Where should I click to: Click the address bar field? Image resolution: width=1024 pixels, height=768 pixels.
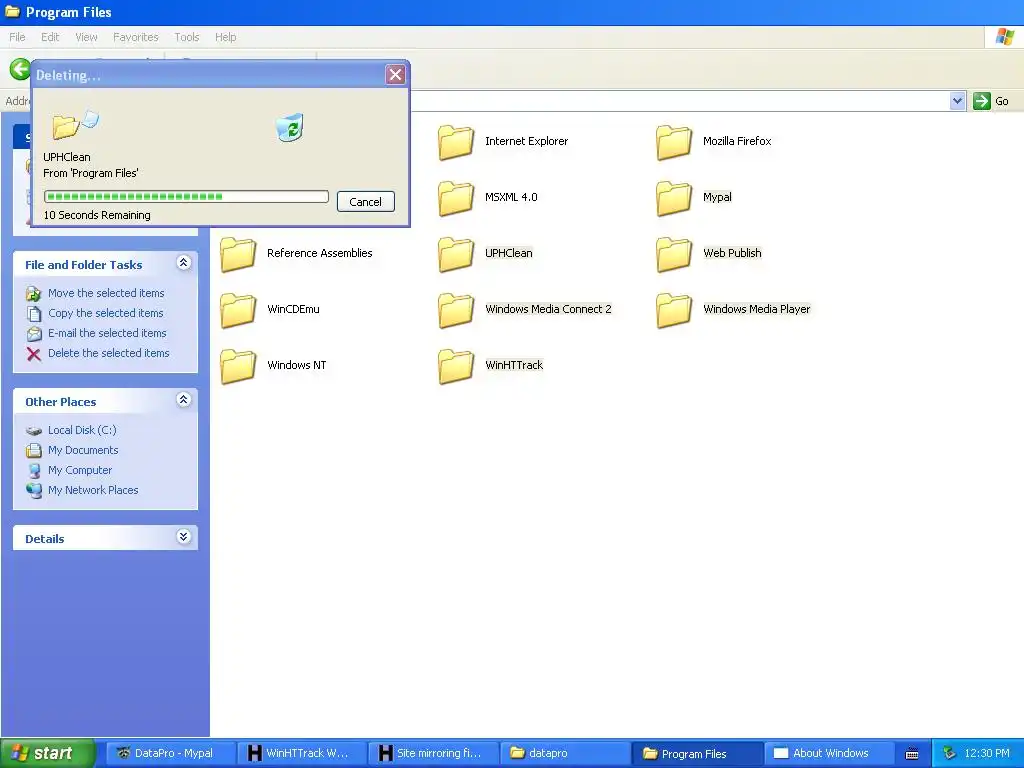[x=679, y=101]
